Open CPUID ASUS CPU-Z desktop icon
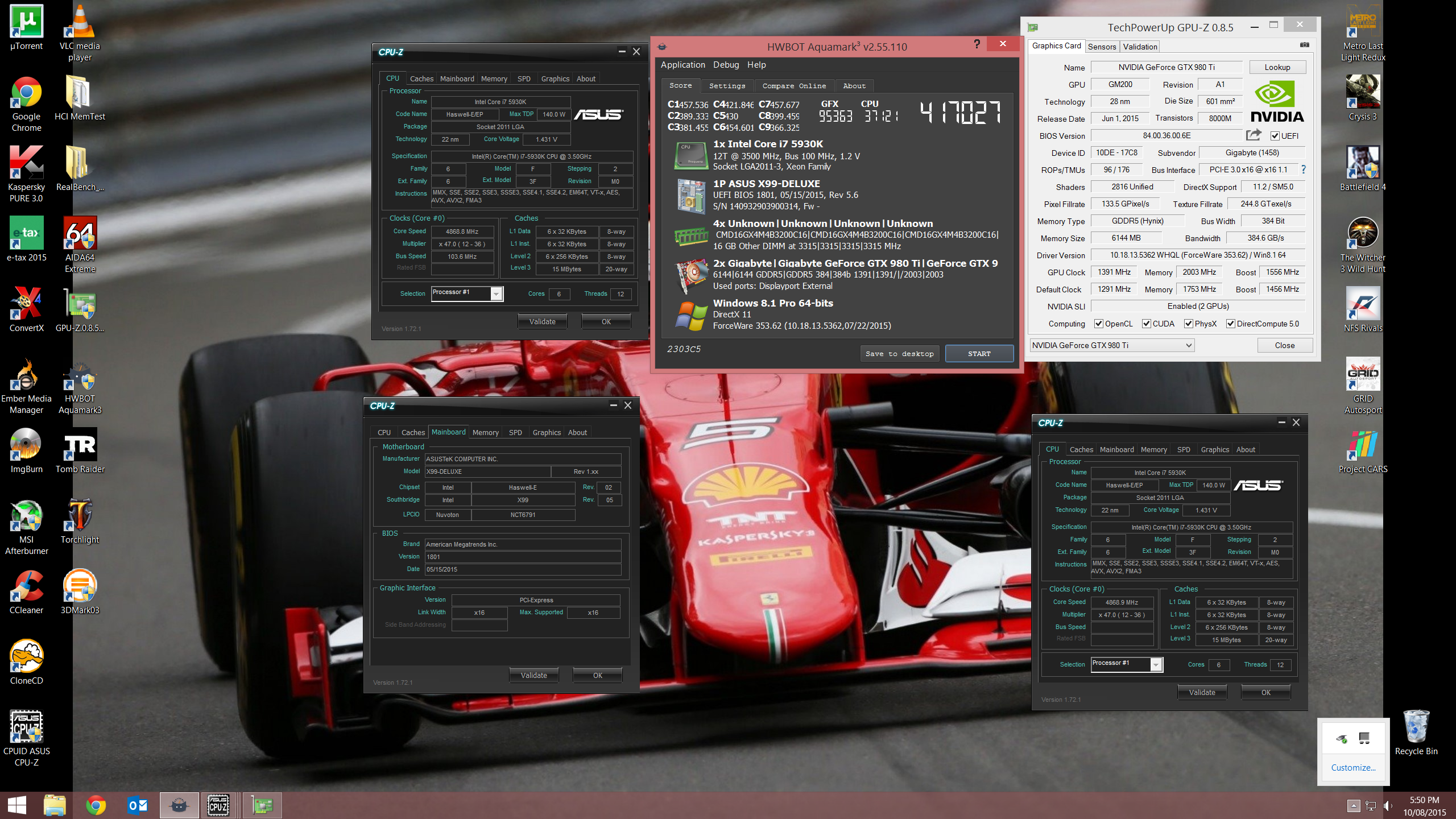The width and height of the screenshot is (1456, 819). [x=26, y=738]
